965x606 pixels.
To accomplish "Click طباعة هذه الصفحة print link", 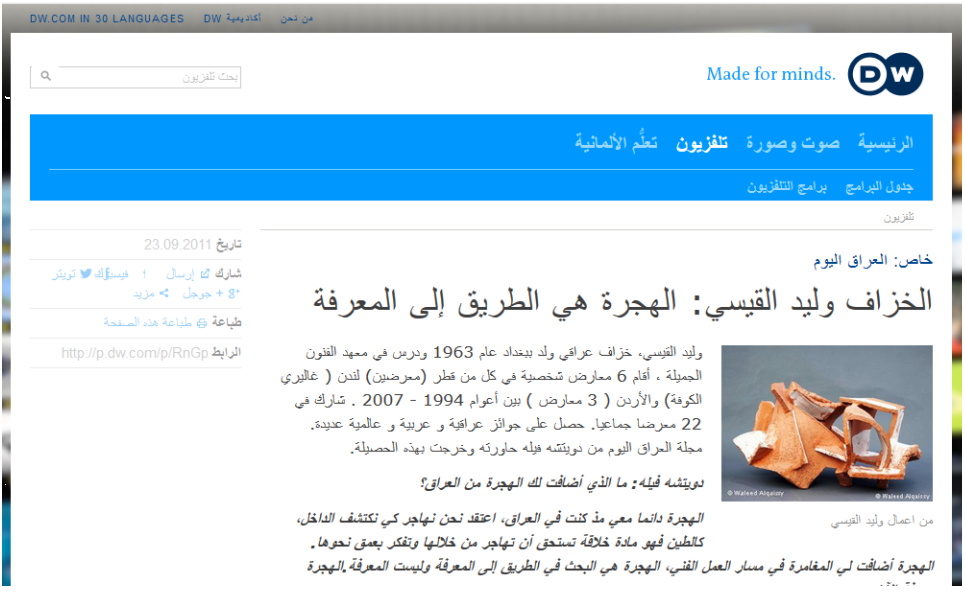I will (x=148, y=323).
